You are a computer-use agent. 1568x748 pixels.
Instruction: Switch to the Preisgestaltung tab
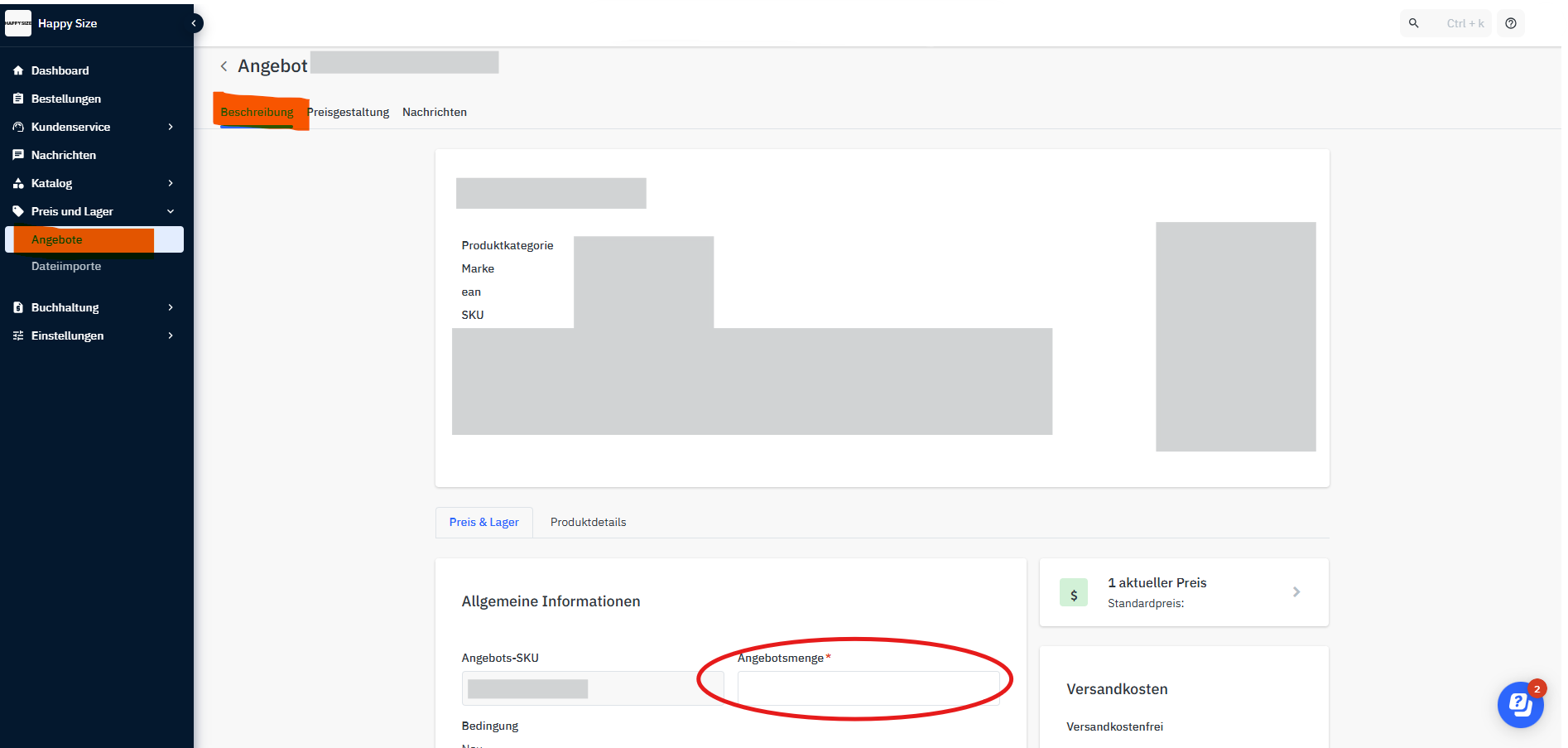tap(349, 112)
